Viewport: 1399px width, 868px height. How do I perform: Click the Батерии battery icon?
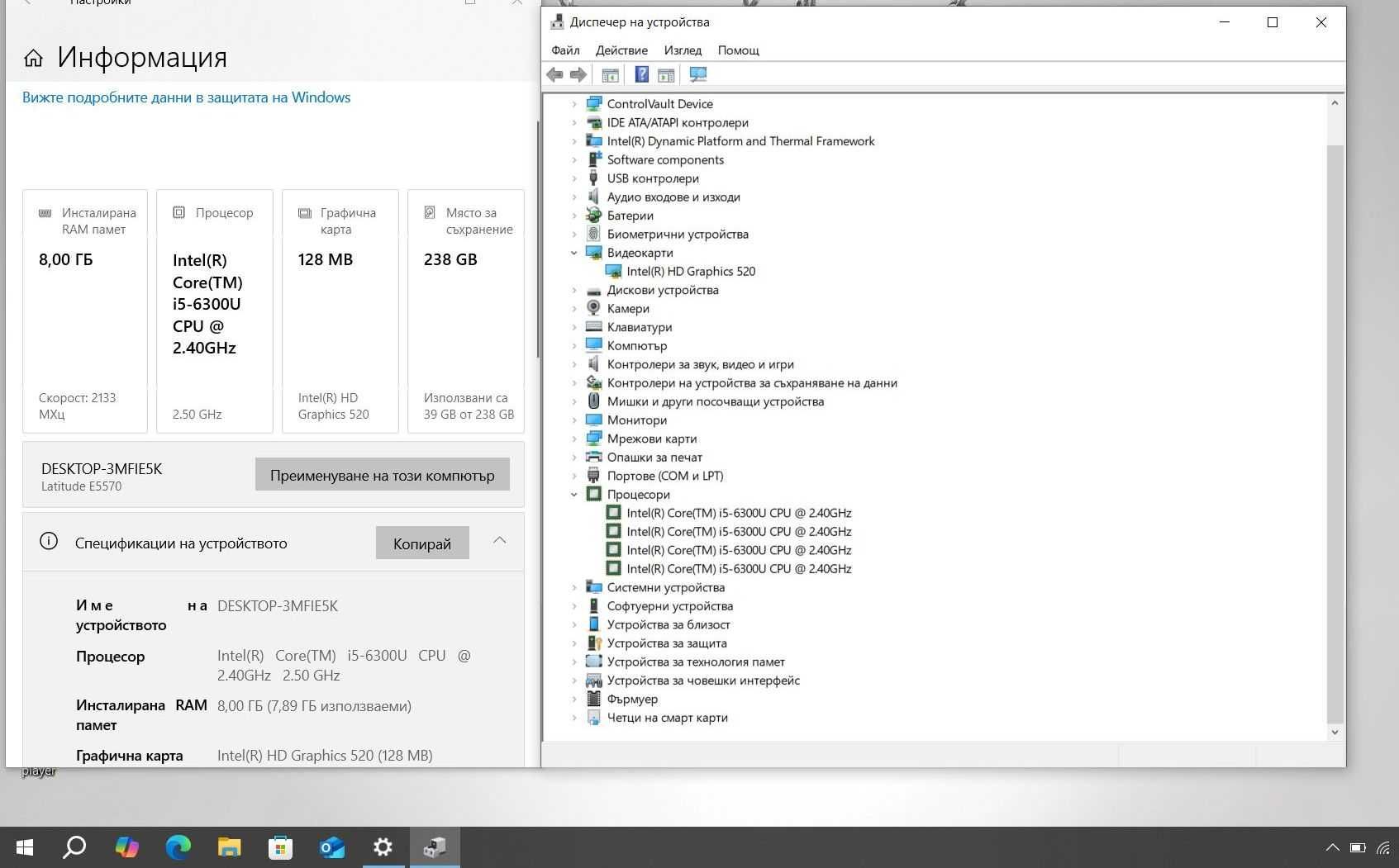coord(593,215)
